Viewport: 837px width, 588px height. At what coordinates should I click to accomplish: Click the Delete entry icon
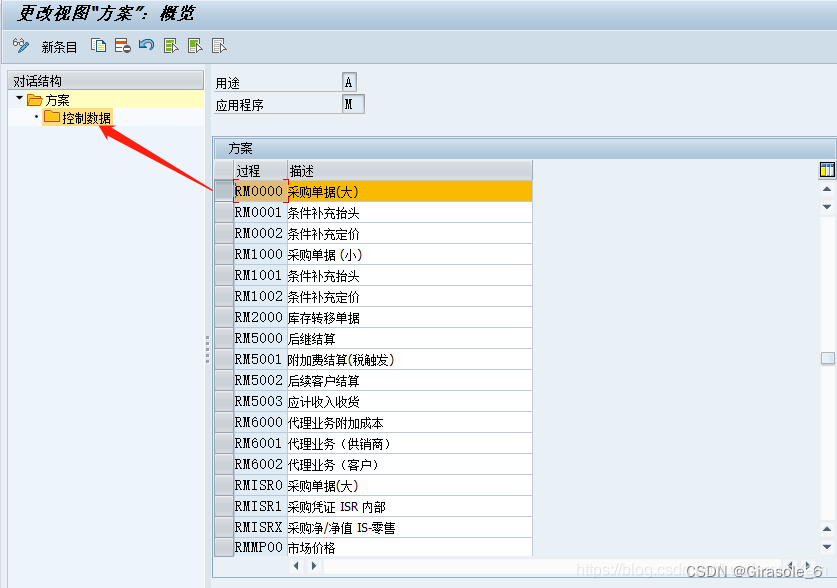[x=121, y=45]
